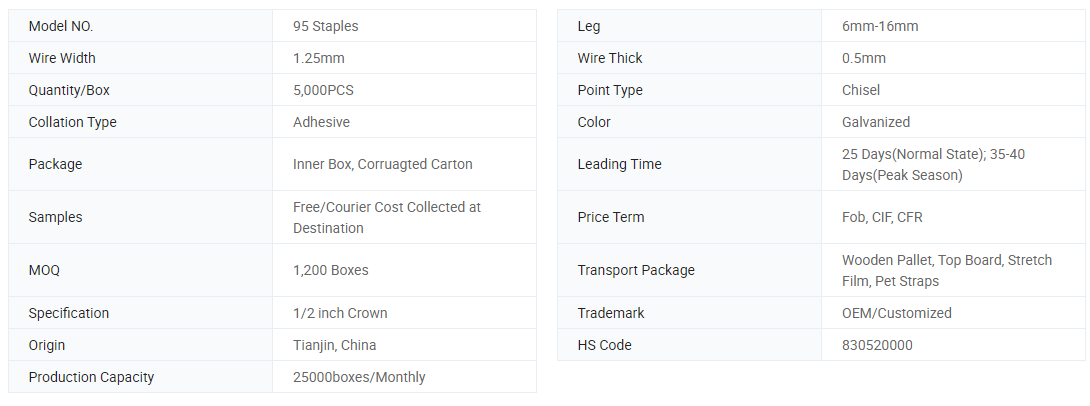Click the Adhesive collation type value

tap(321, 122)
